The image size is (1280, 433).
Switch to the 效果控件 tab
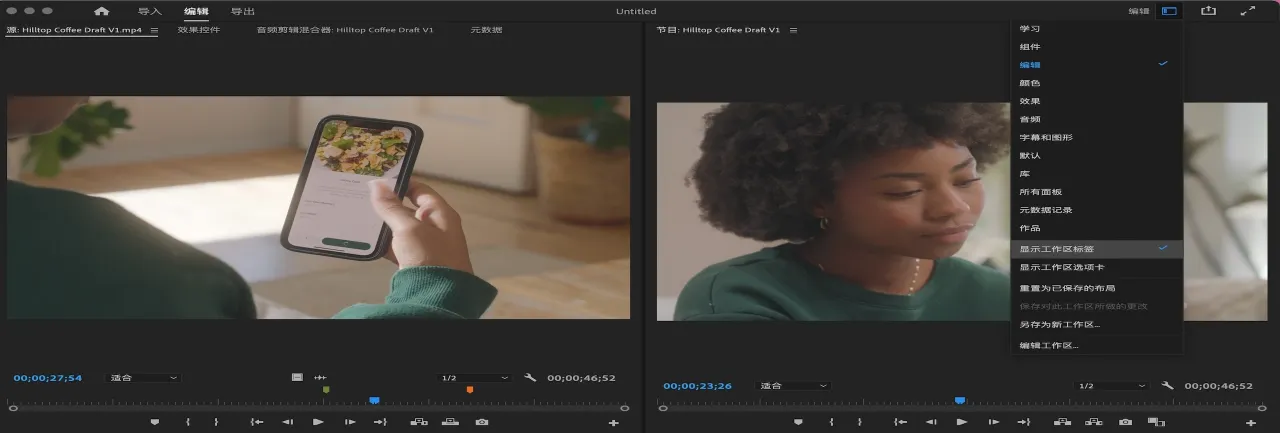click(199, 30)
